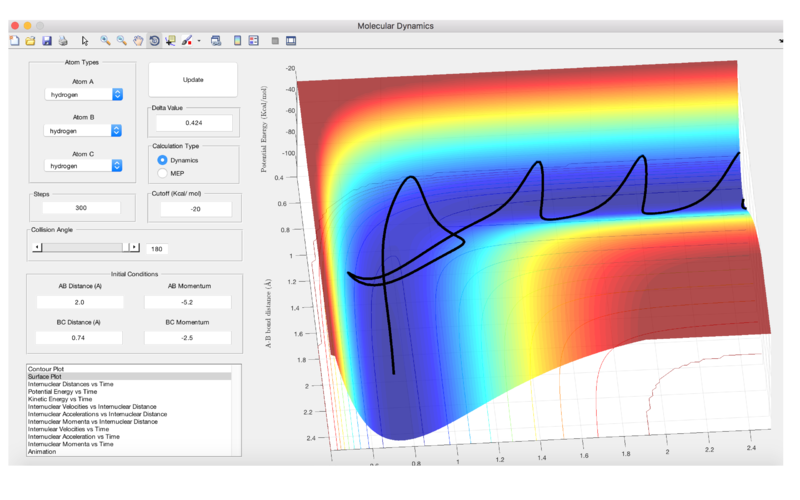Click the window's red close button
This screenshot has height=500, width=800.
(x=15, y=26)
